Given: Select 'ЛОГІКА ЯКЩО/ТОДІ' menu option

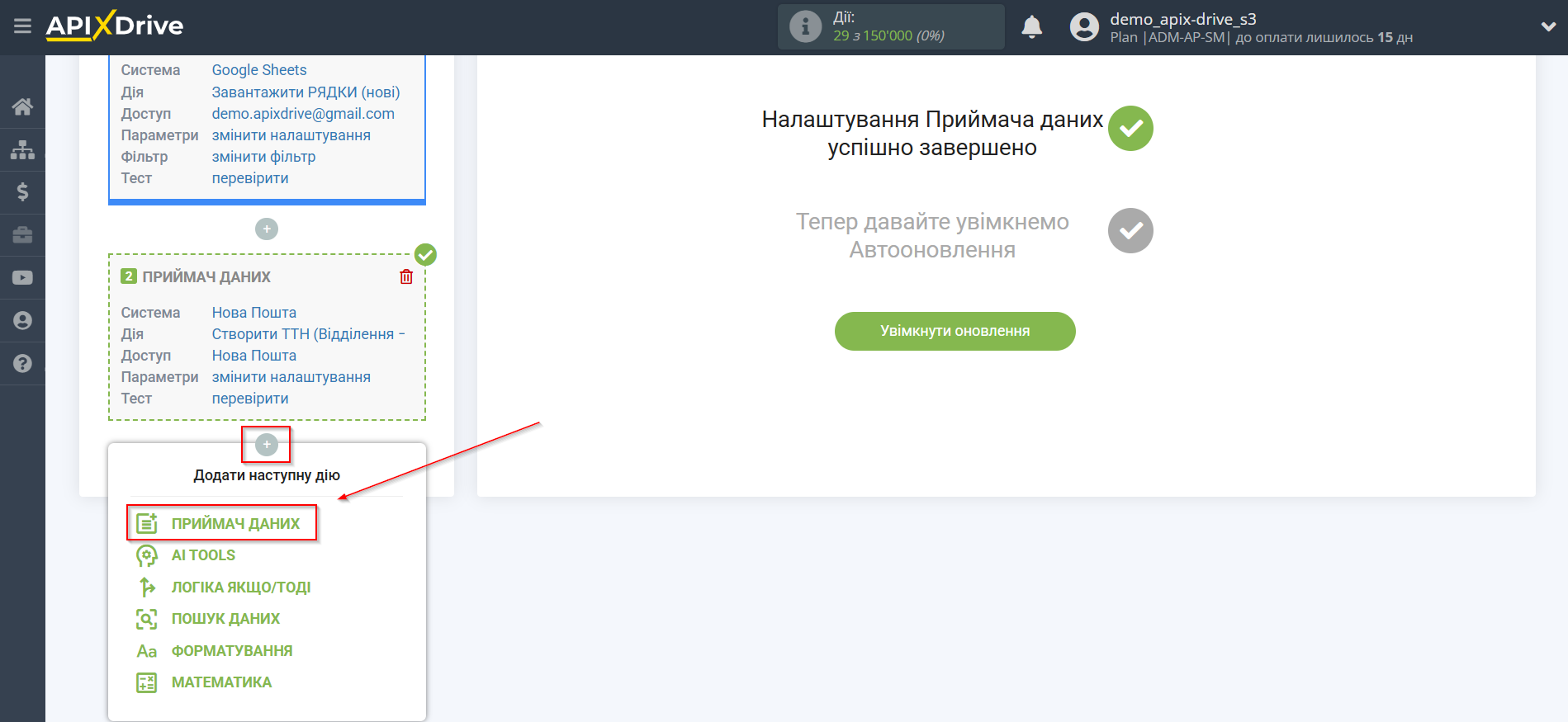Looking at the screenshot, I should [x=241, y=588].
